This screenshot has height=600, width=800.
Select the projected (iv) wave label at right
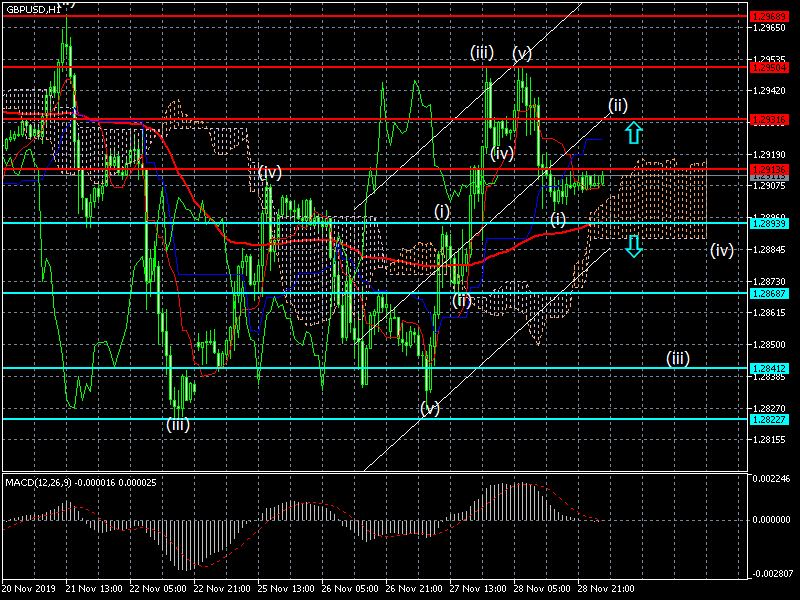pos(722,251)
